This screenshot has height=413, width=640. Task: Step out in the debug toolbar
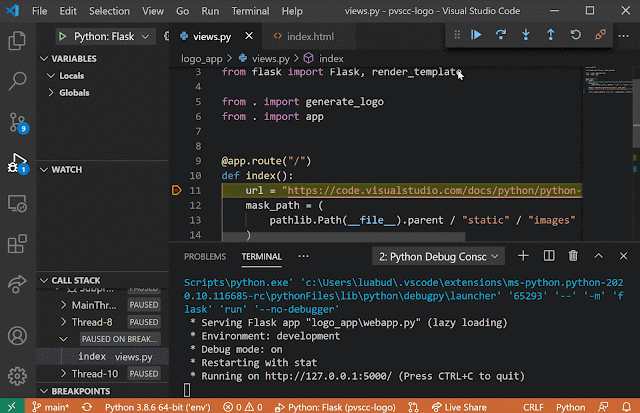(x=551, y=35)
